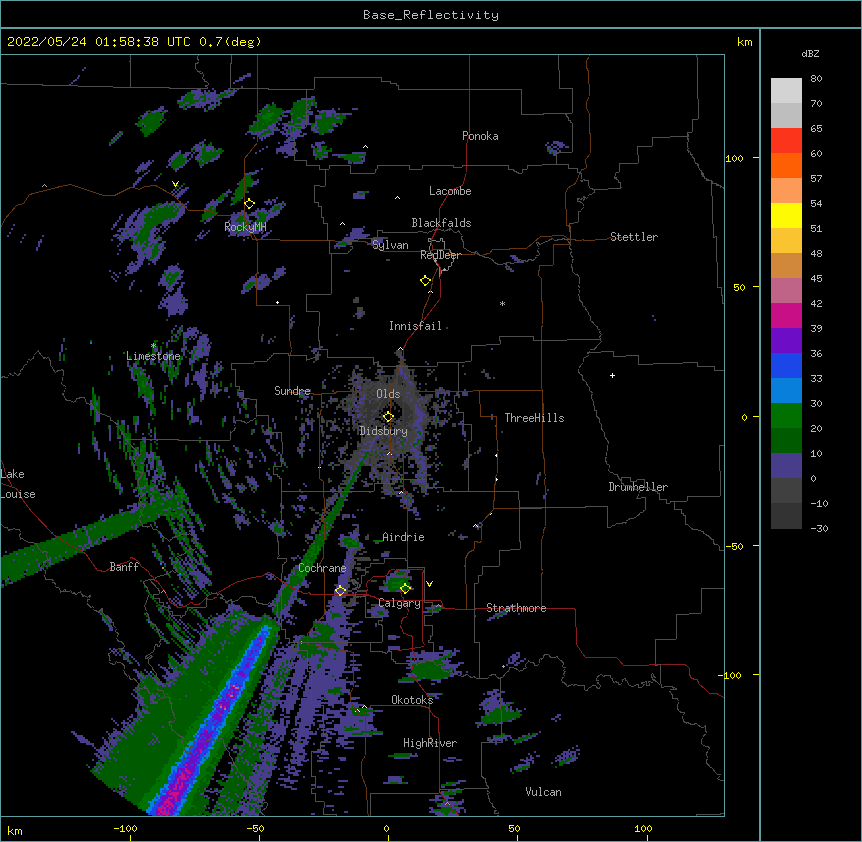Click the Calgary city label
The width and height of the screenshot is (862, 842).
399,603
